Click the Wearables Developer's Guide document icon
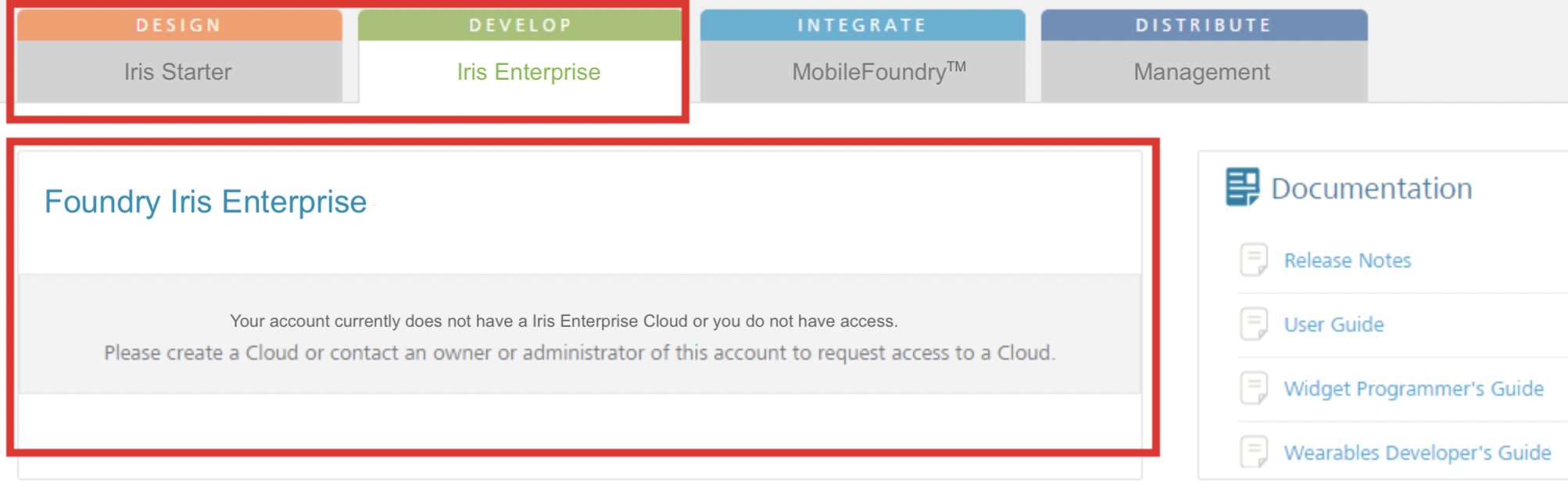Viewport: 1568px width, 488px height. point(1254,452)
